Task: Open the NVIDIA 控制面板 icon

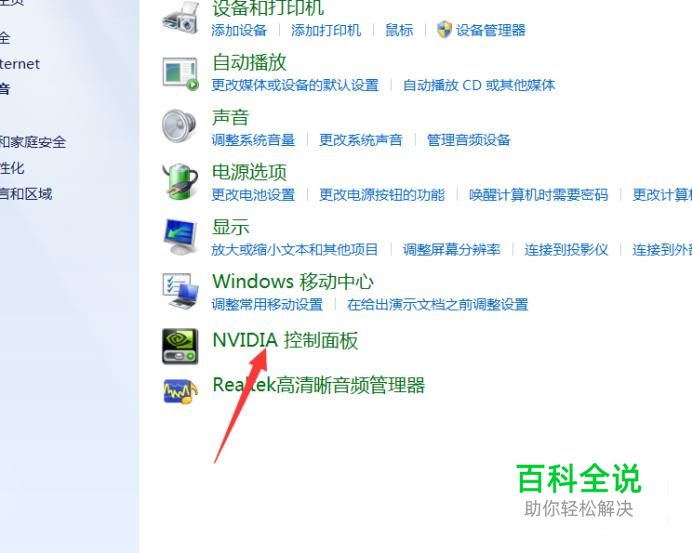Action: [x=180, y=346]
